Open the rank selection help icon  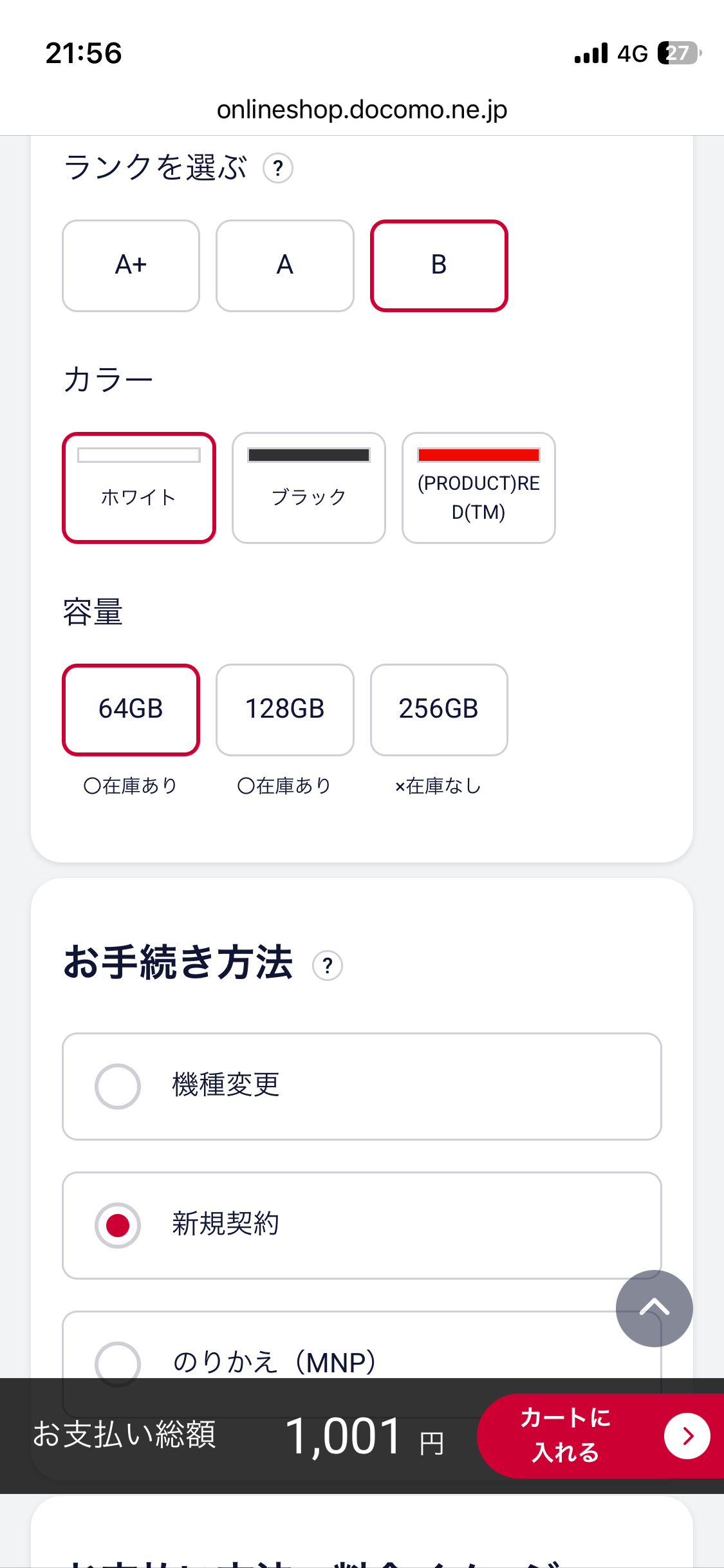(x=278, y=169)
